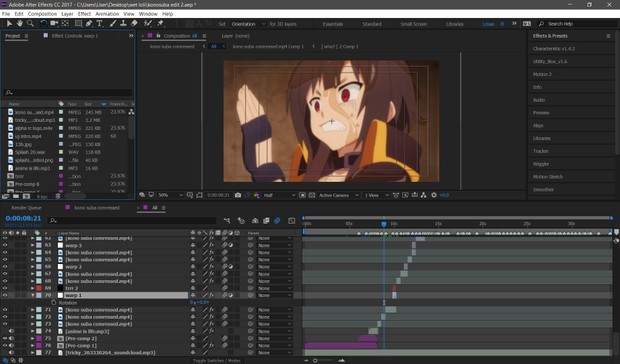Select the Small Screen workspace
Screen dimensions: 620x364
pos(414,24)
